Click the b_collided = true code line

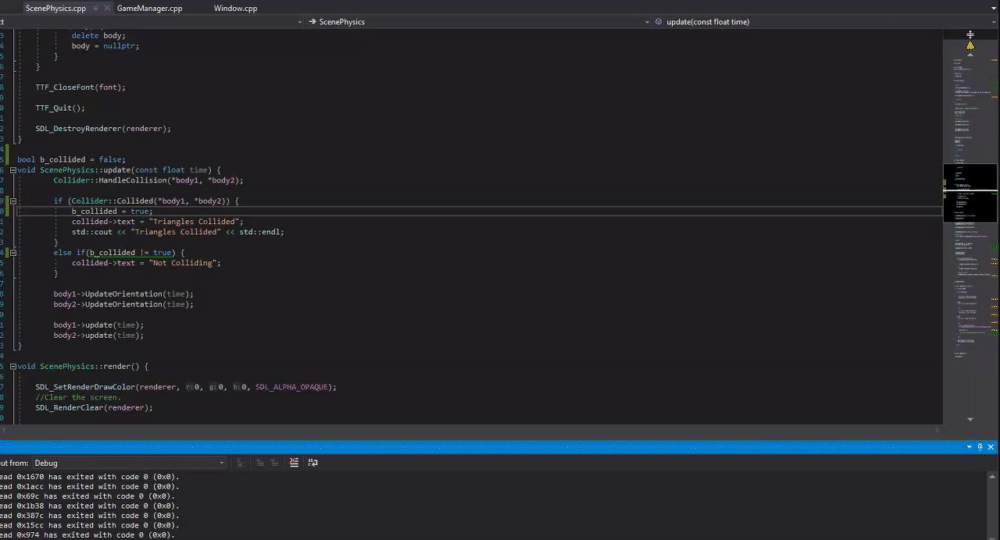pyautogui.click(x=111, y=211)
